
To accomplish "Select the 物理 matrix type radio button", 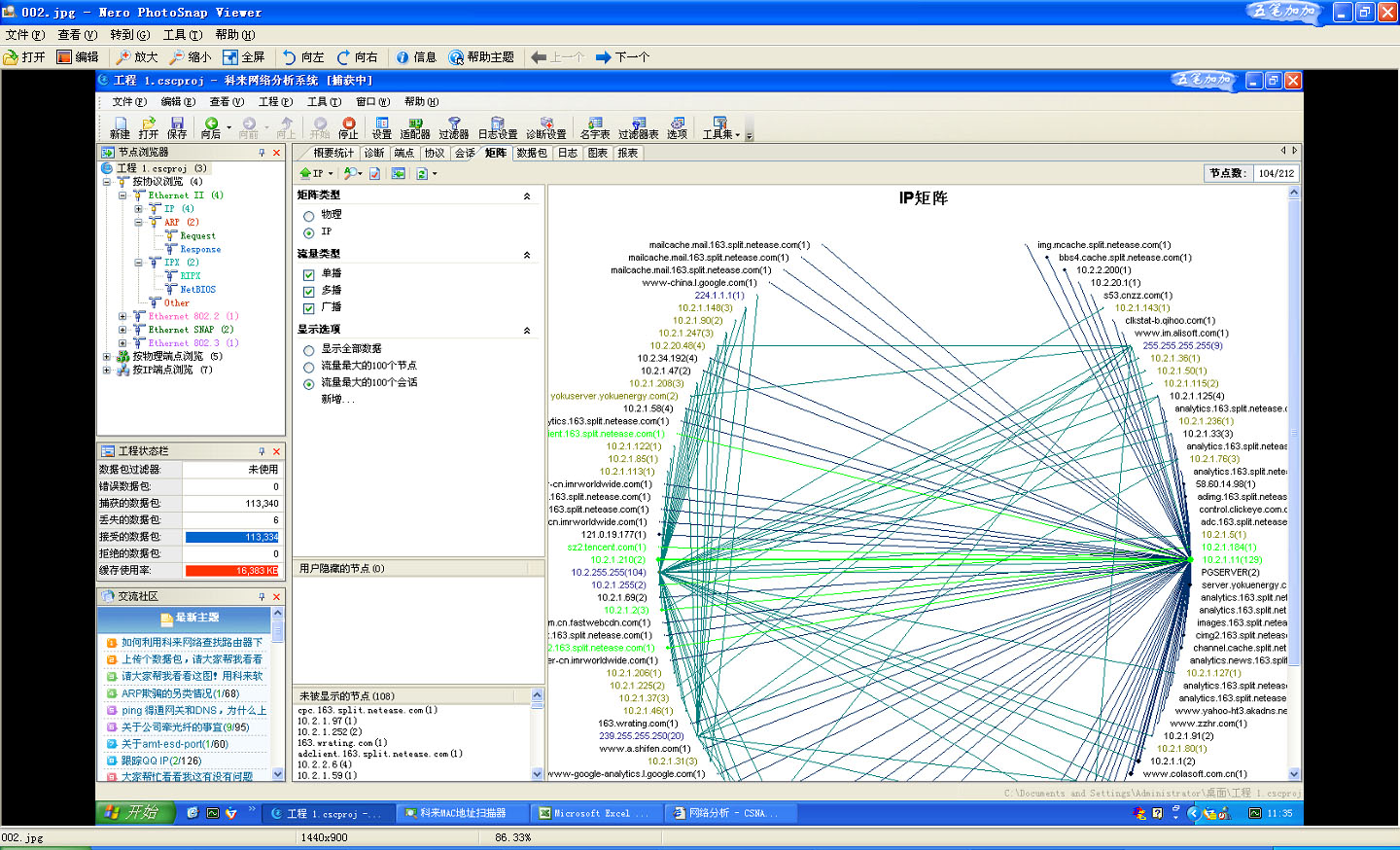I will [309, 216].
